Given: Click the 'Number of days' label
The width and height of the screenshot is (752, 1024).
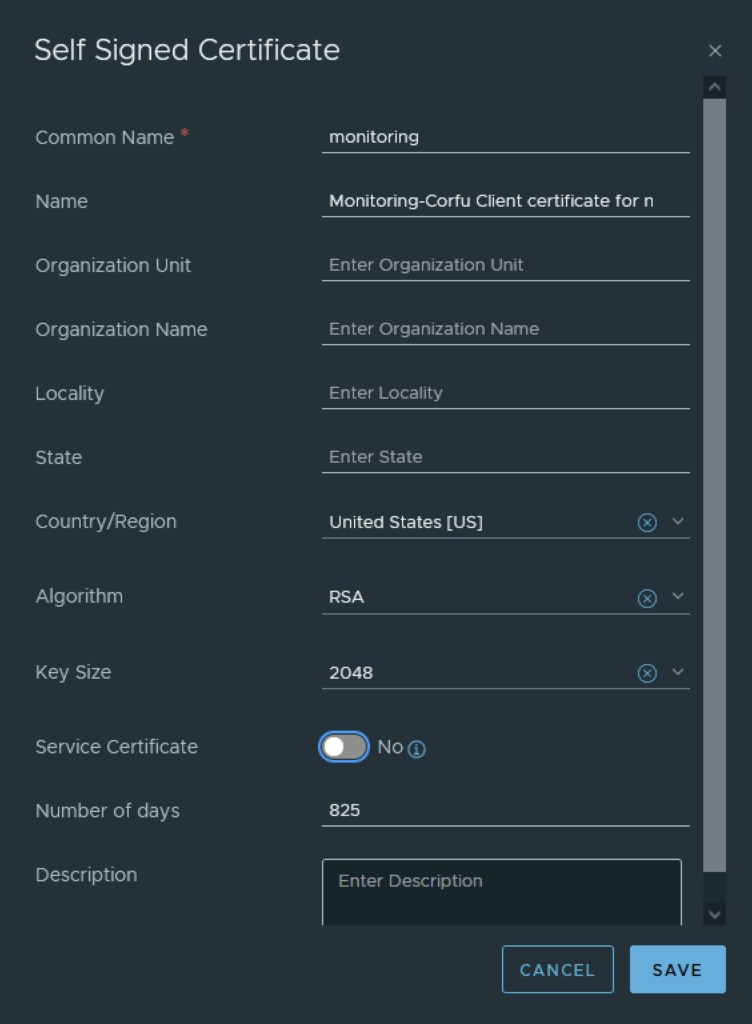Looking at the screenshot, I should click(107, 810).
